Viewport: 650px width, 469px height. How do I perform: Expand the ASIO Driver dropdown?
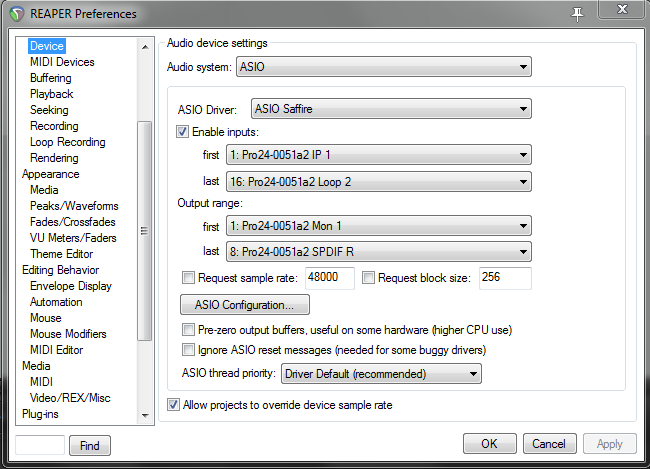pos(390,109)
